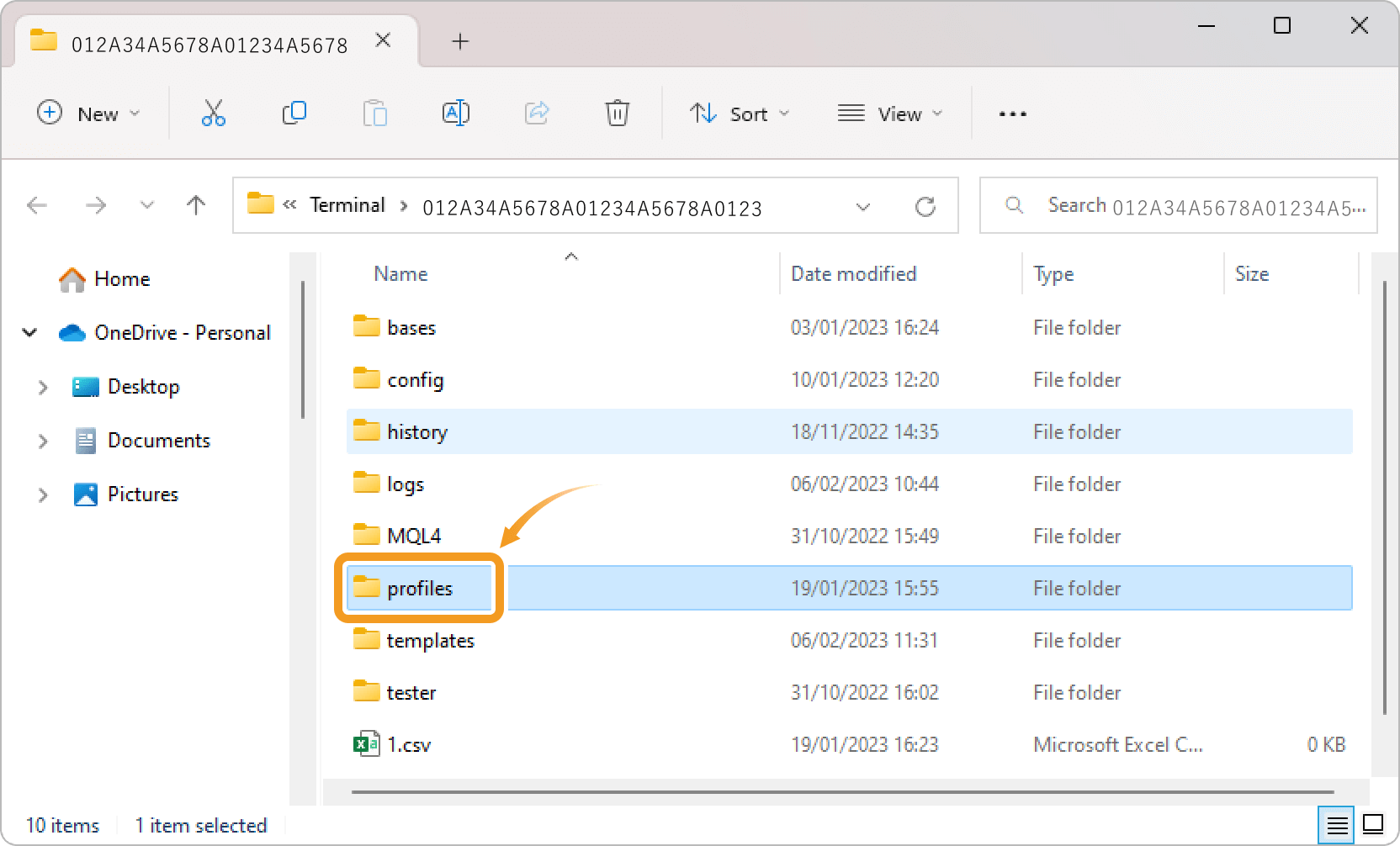Expand the Desktop tree node
This screenshot has height=846, width=1400.
tap(43, 387)
